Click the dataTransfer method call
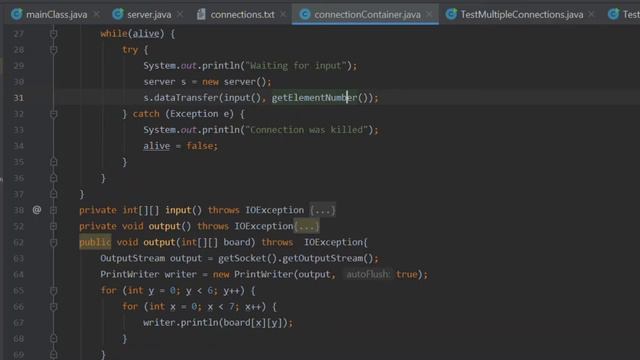Screen dimensions: 640x360 pyautogui.click(x=186, y=98)
